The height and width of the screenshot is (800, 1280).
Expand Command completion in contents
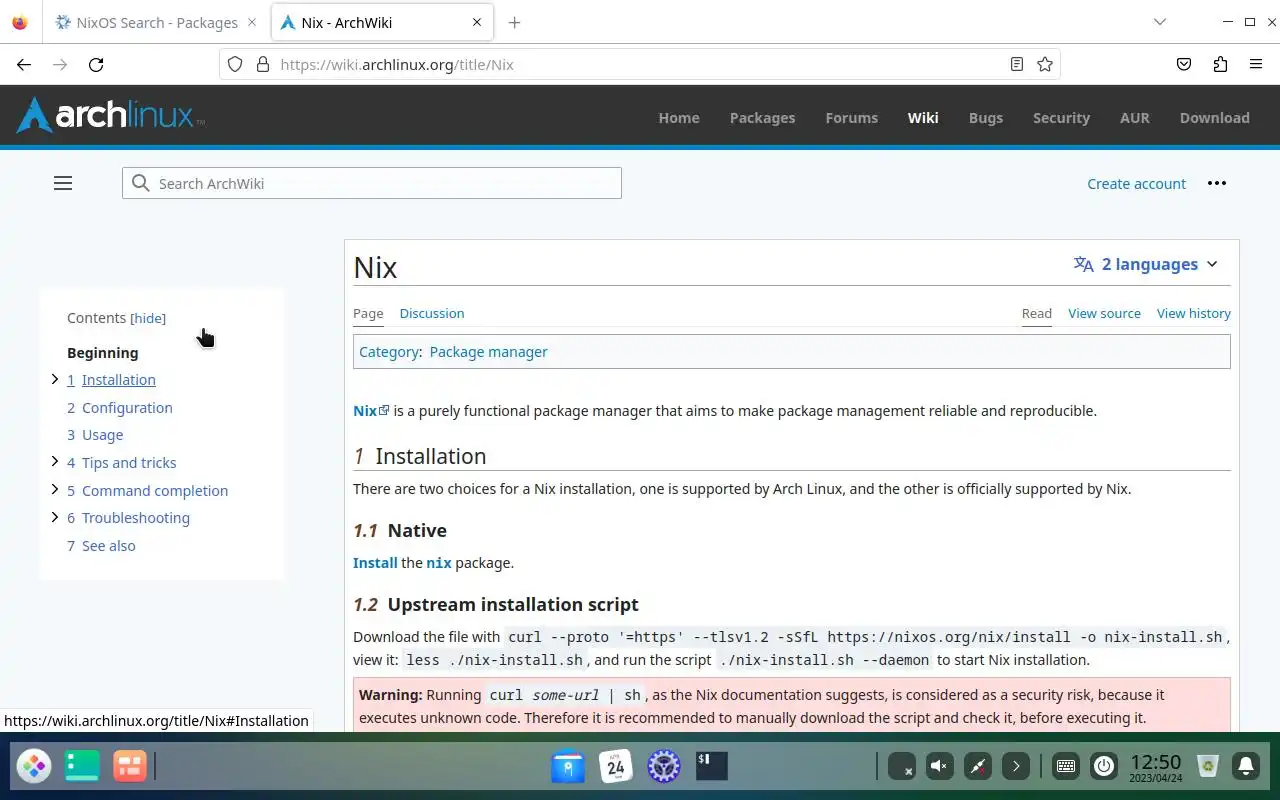click(x=55, y=490)
